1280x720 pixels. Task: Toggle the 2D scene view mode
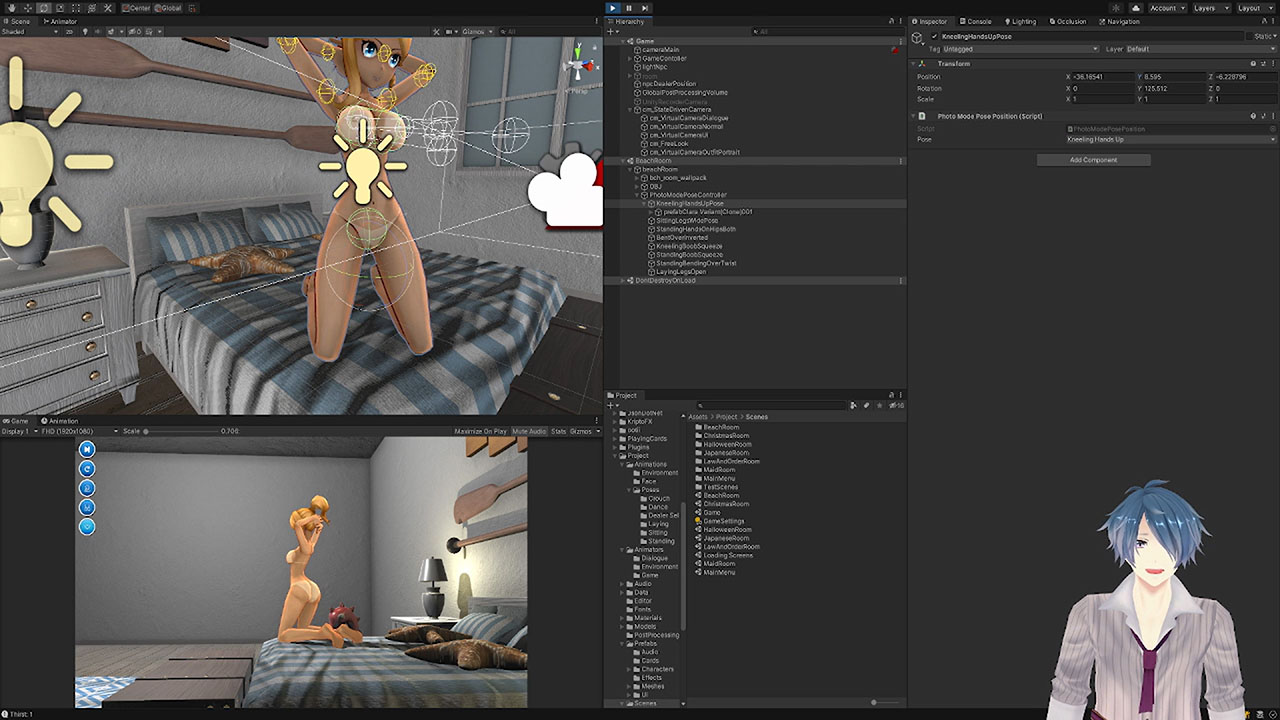coord(69,31)
